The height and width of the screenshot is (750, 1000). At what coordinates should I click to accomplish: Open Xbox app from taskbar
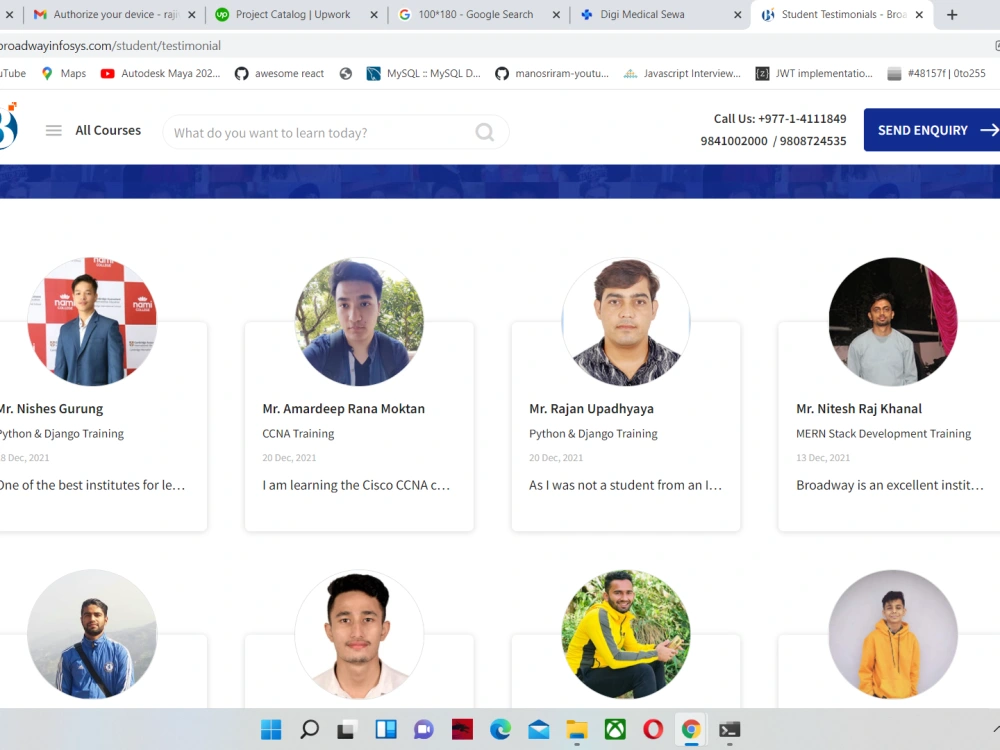(x=615, y=729)
